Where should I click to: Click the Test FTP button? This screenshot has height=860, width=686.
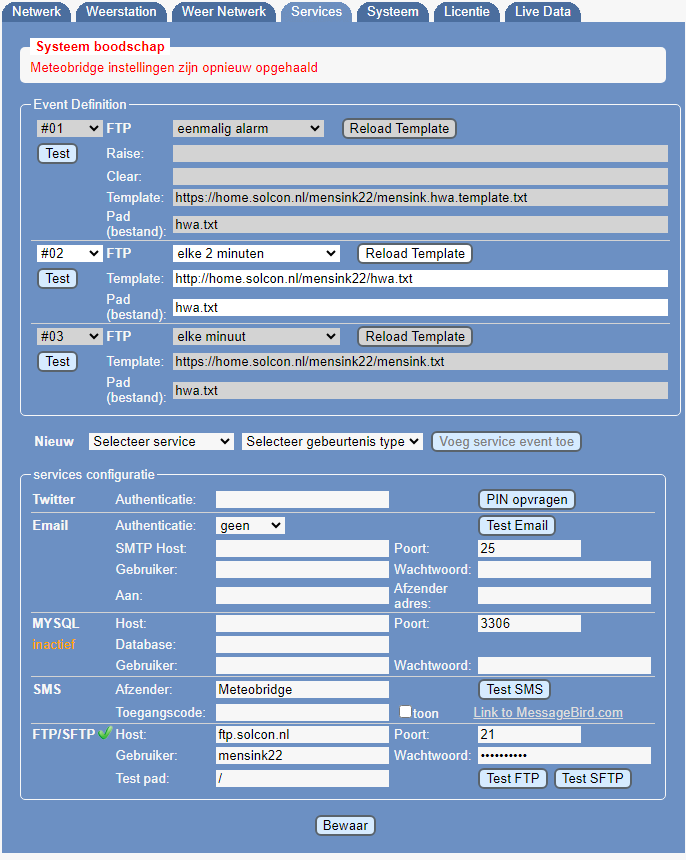[513, 778]
